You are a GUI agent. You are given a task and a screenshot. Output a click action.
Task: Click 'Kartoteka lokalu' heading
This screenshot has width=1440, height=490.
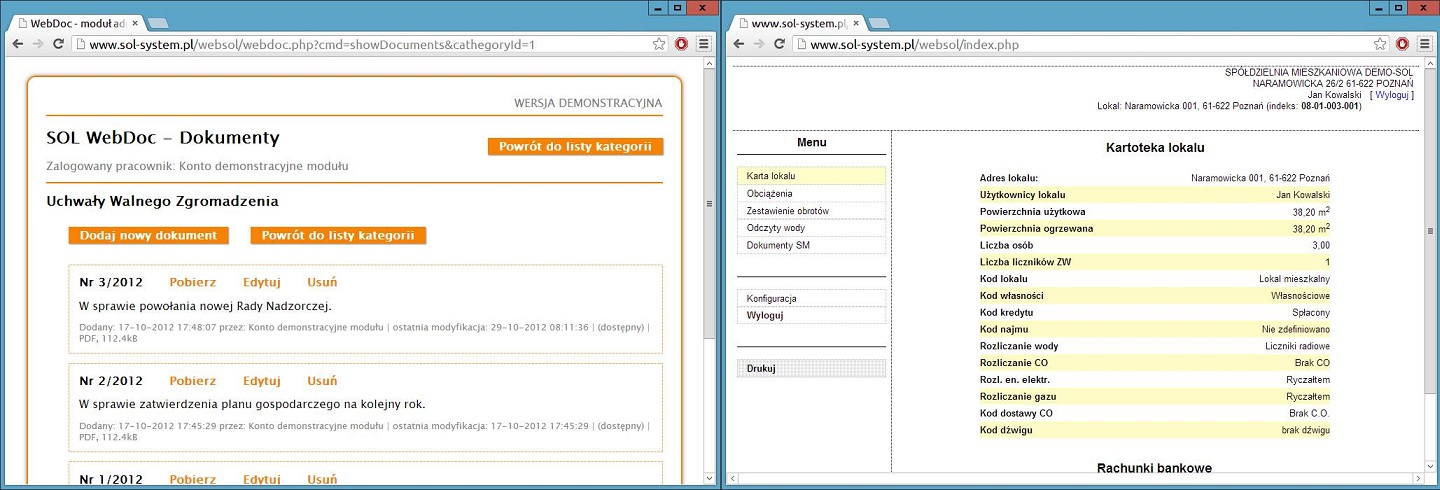coord(1154,148)
